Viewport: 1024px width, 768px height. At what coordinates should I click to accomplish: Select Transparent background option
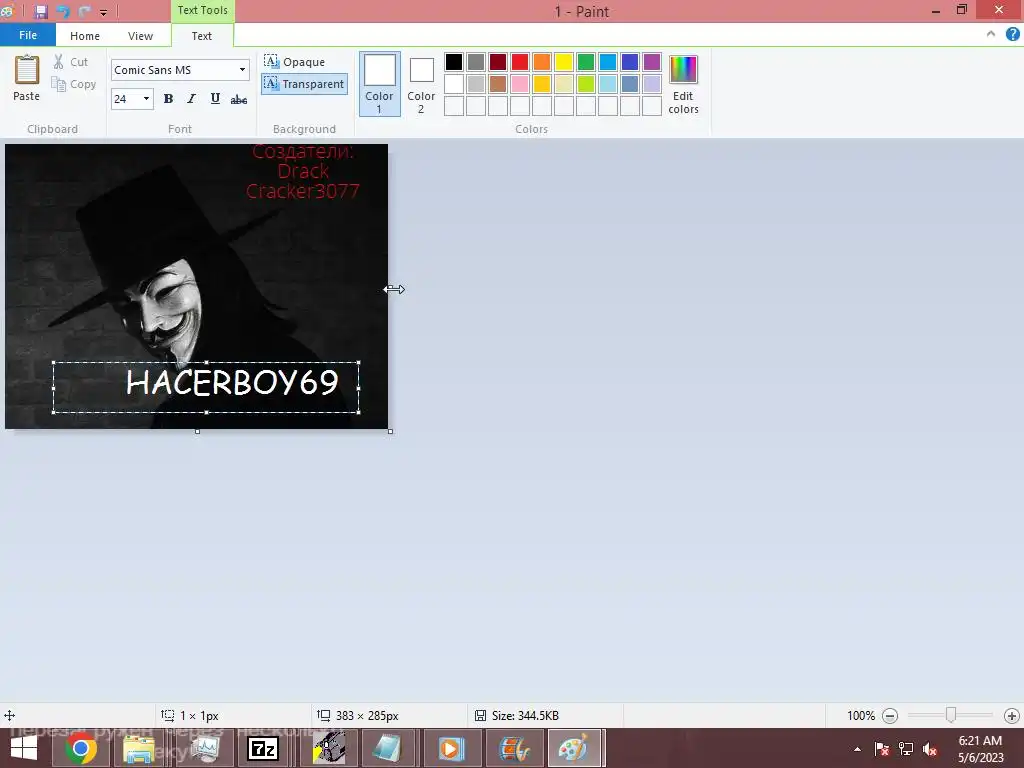pos(304,84)
